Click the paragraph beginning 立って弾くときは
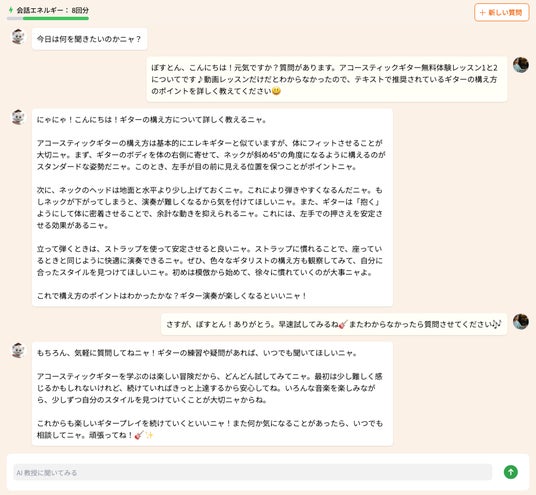This screenshot has width=536, height=495. (210, 260)
